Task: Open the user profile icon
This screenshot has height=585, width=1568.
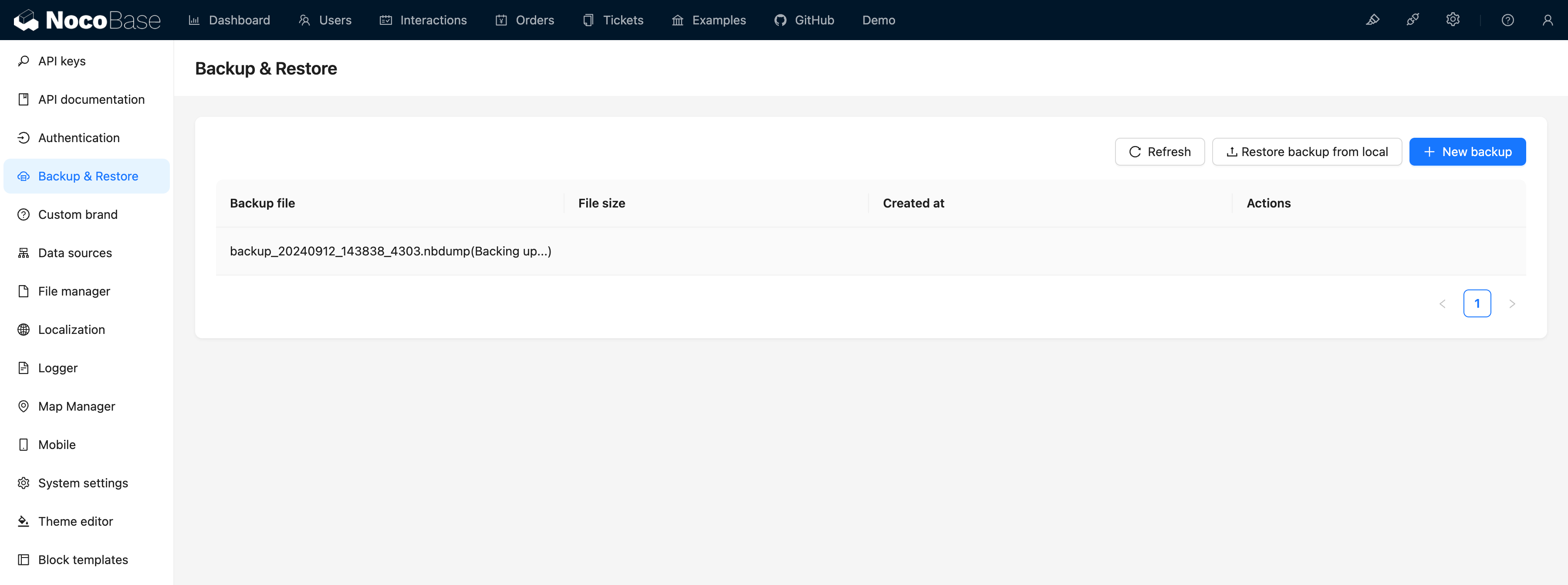Action: 1547,20
